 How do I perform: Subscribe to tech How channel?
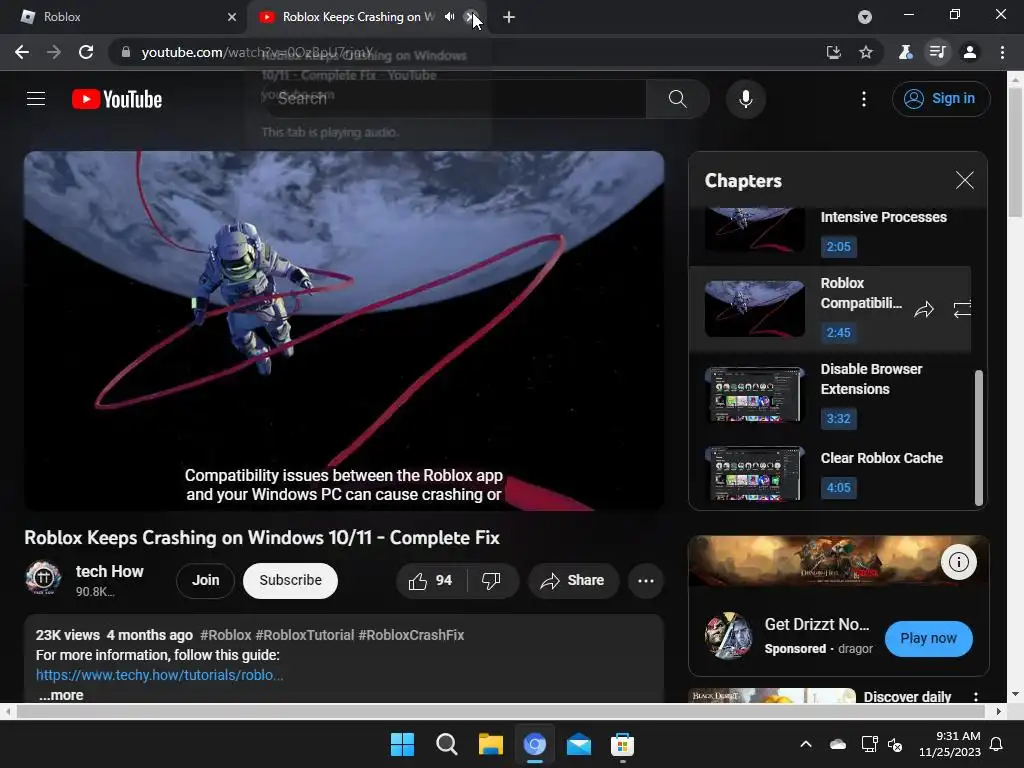click(x=290, y=581)
